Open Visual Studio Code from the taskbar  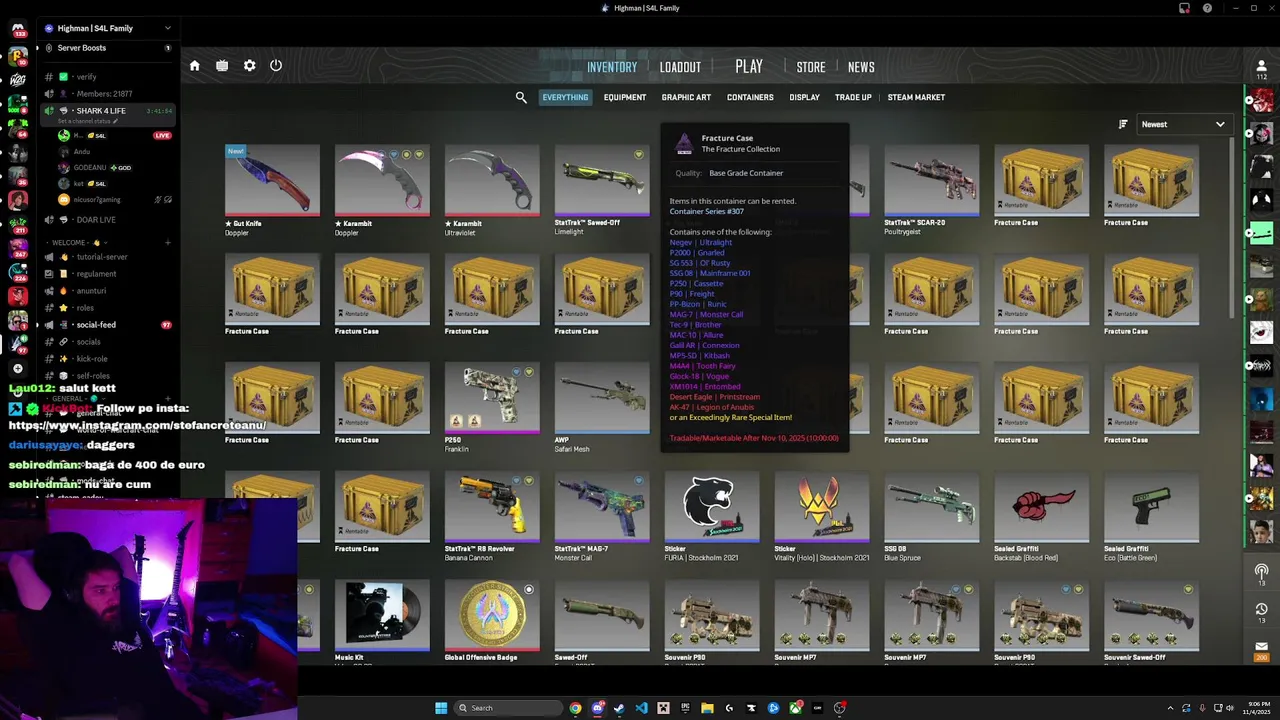641,708
